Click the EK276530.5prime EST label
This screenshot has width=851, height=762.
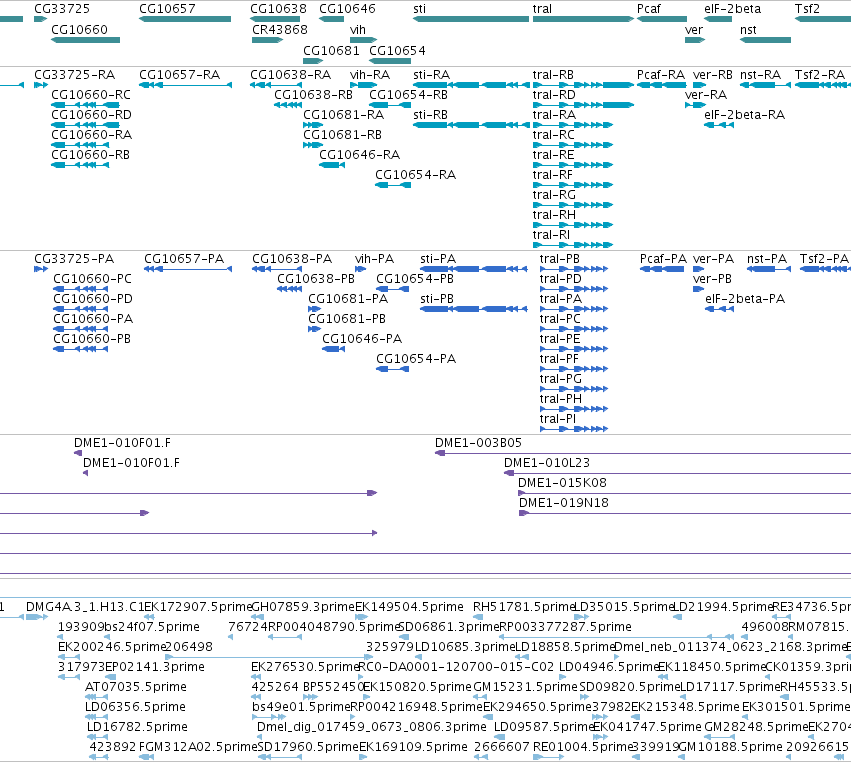tap(305, 666)
